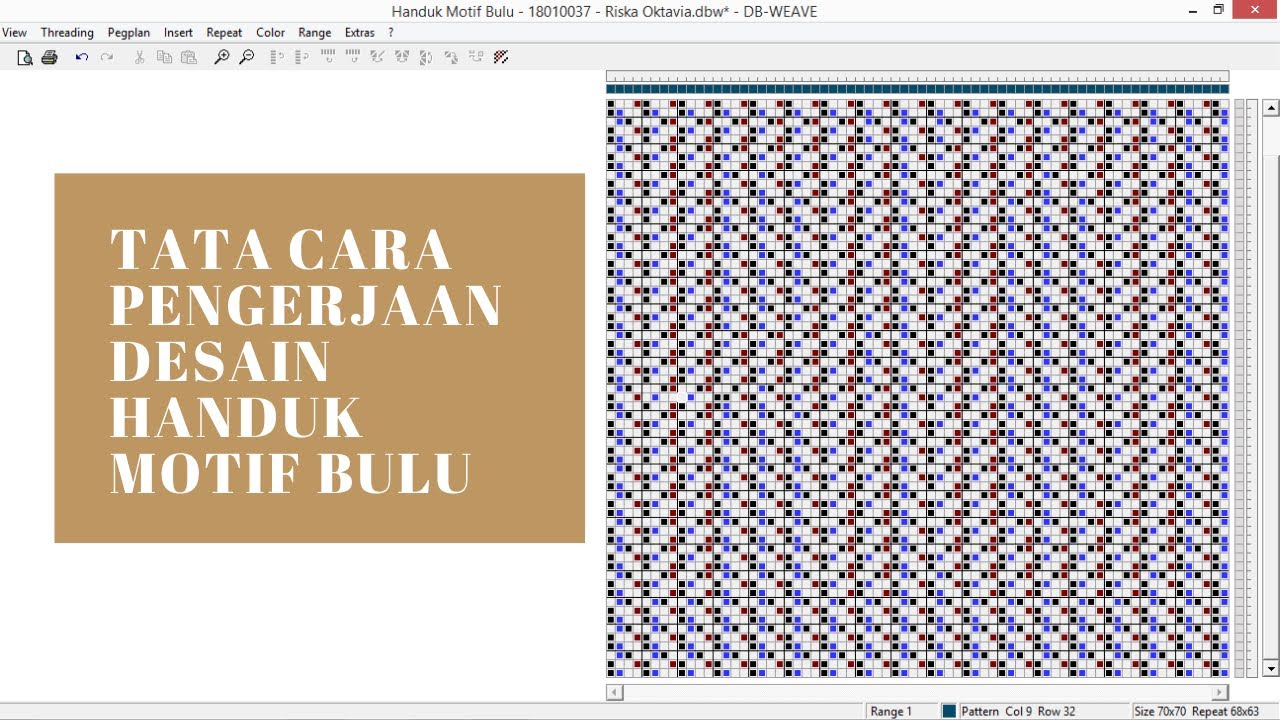Click 'Pattern Col 9 Row 32' status text
The width and height of the screenshot is (1280, 720).
tap(1018, 711)
